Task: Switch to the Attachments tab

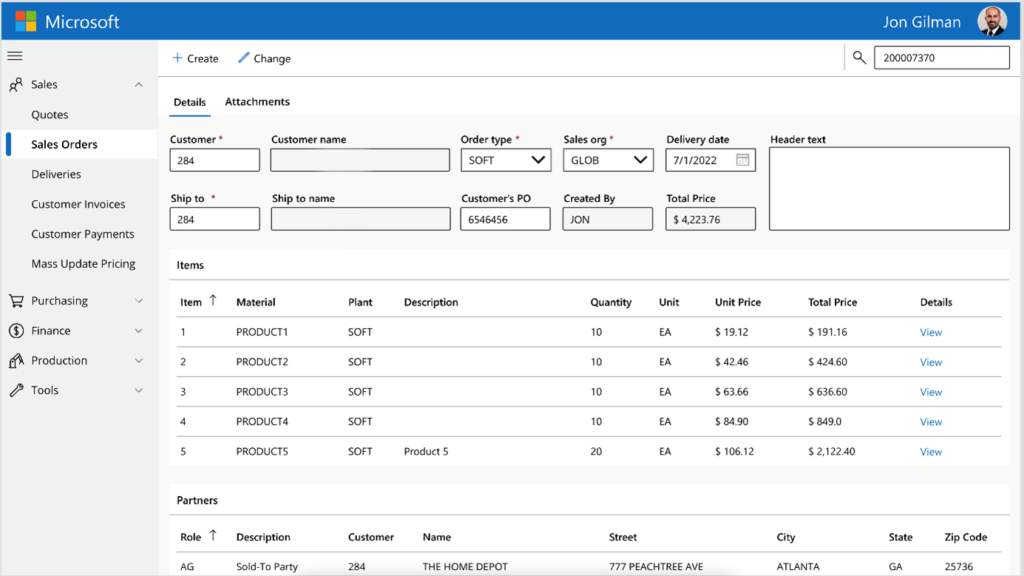Action: coord(257,101)
